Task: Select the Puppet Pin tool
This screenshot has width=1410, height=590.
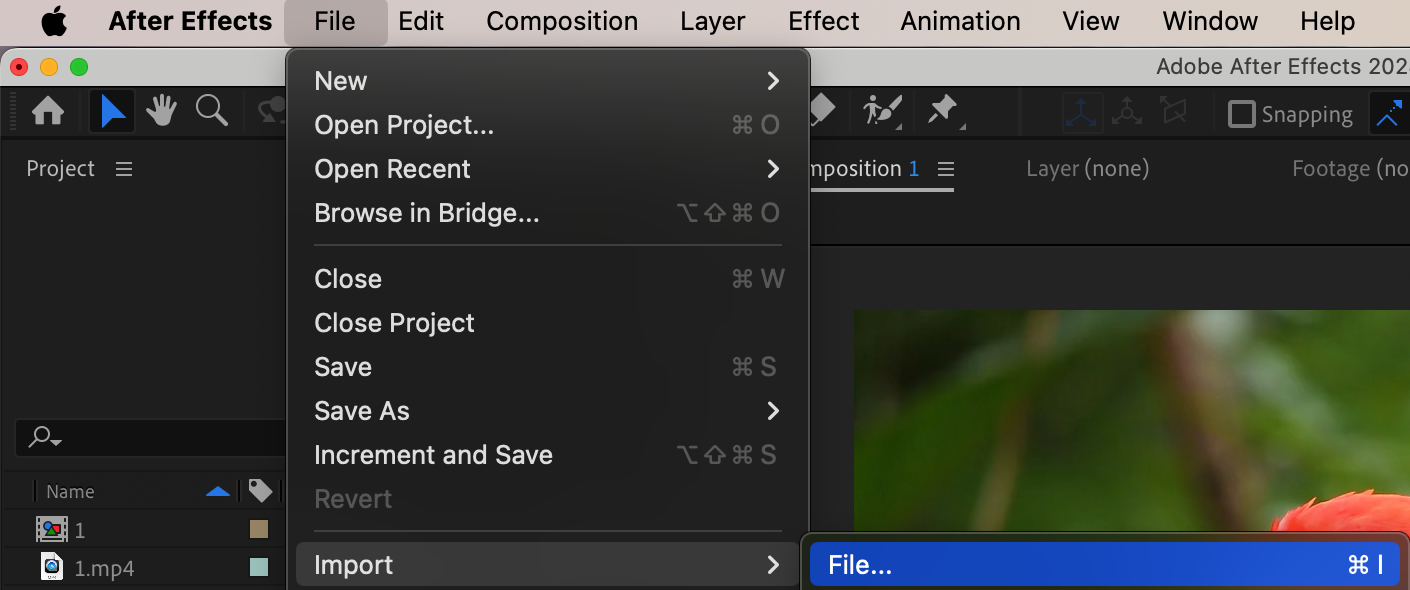Action: pos(944,111)
